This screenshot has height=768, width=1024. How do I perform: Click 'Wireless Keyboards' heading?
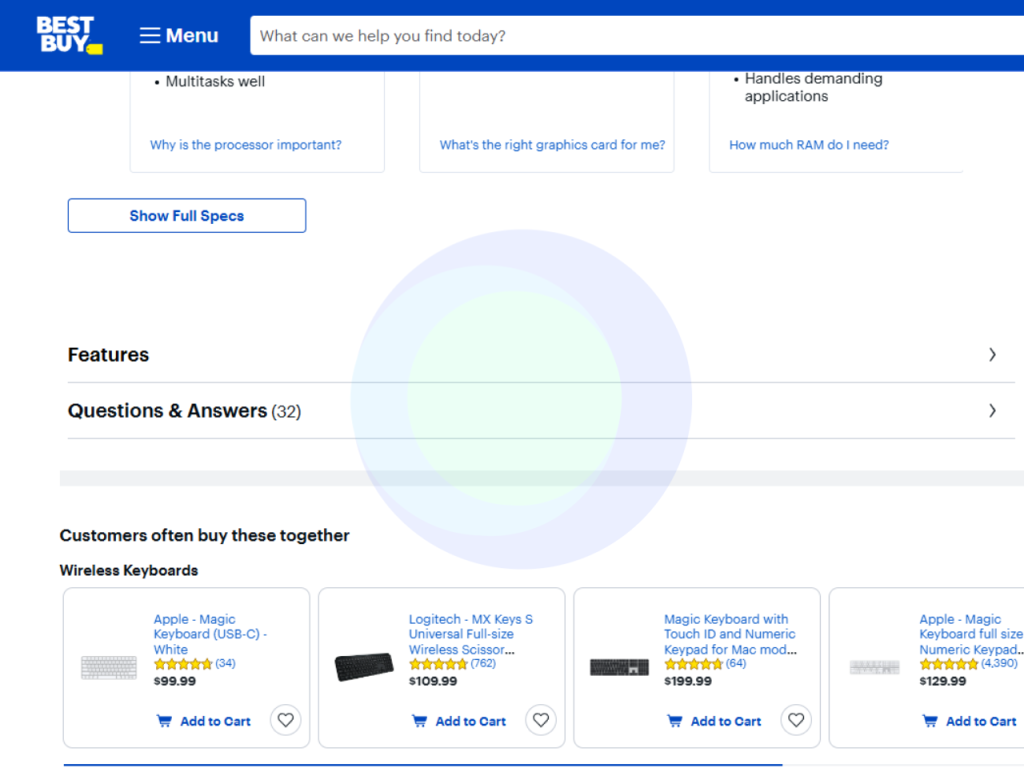[x=129, y=570]
